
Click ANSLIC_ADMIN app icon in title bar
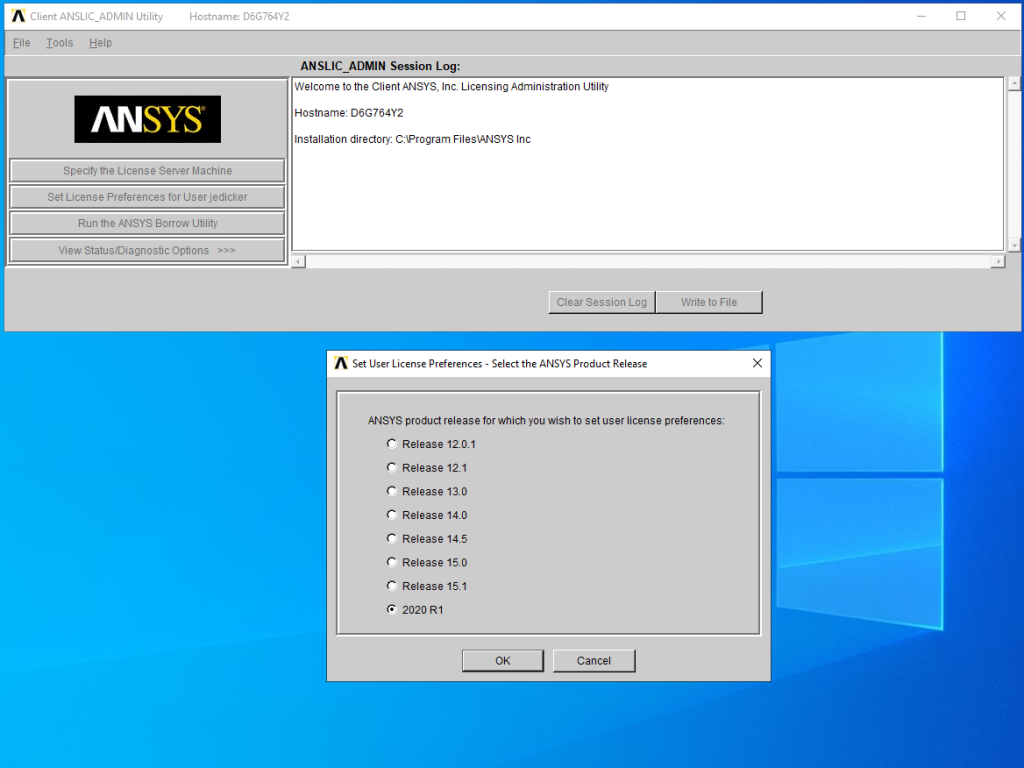(18, 16)
